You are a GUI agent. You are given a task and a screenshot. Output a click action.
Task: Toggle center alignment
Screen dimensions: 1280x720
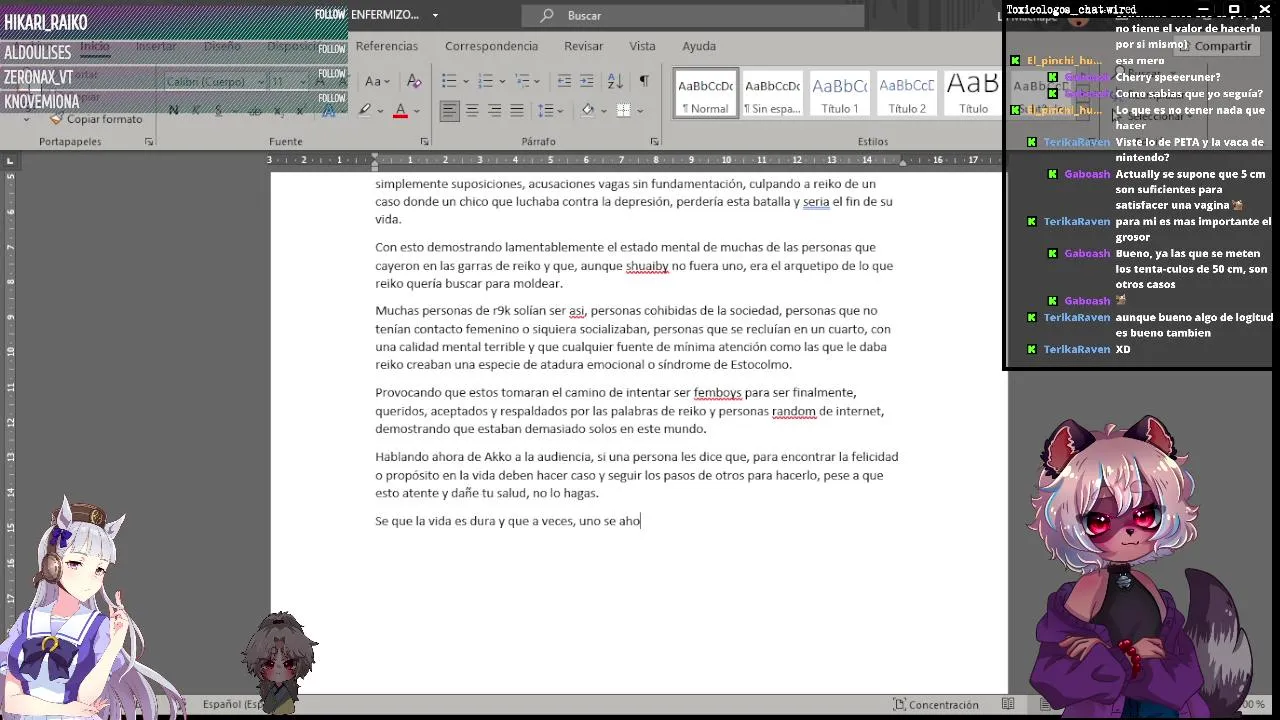pyautogui.click(x=472, y=110)
